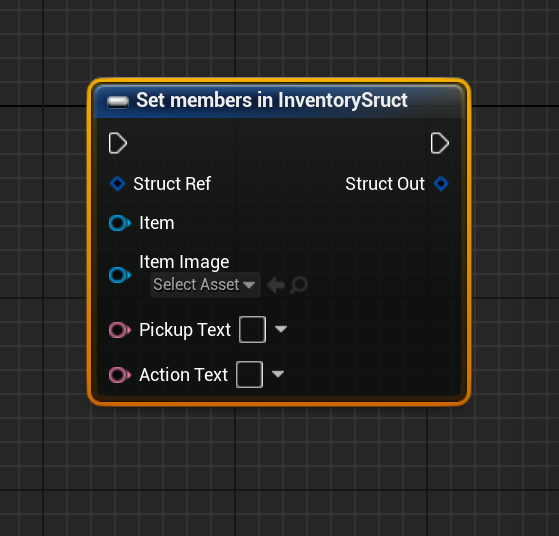This screenshot has width=559, height=536.
Task: Click the output execution pin
Action: (x=440, y=143)
